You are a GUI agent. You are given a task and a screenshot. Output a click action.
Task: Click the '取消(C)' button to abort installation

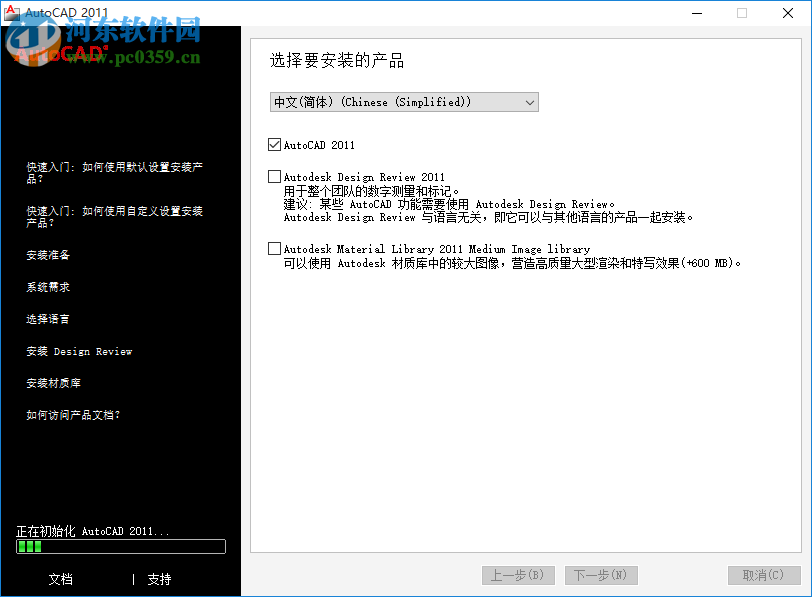coord(764,575)
